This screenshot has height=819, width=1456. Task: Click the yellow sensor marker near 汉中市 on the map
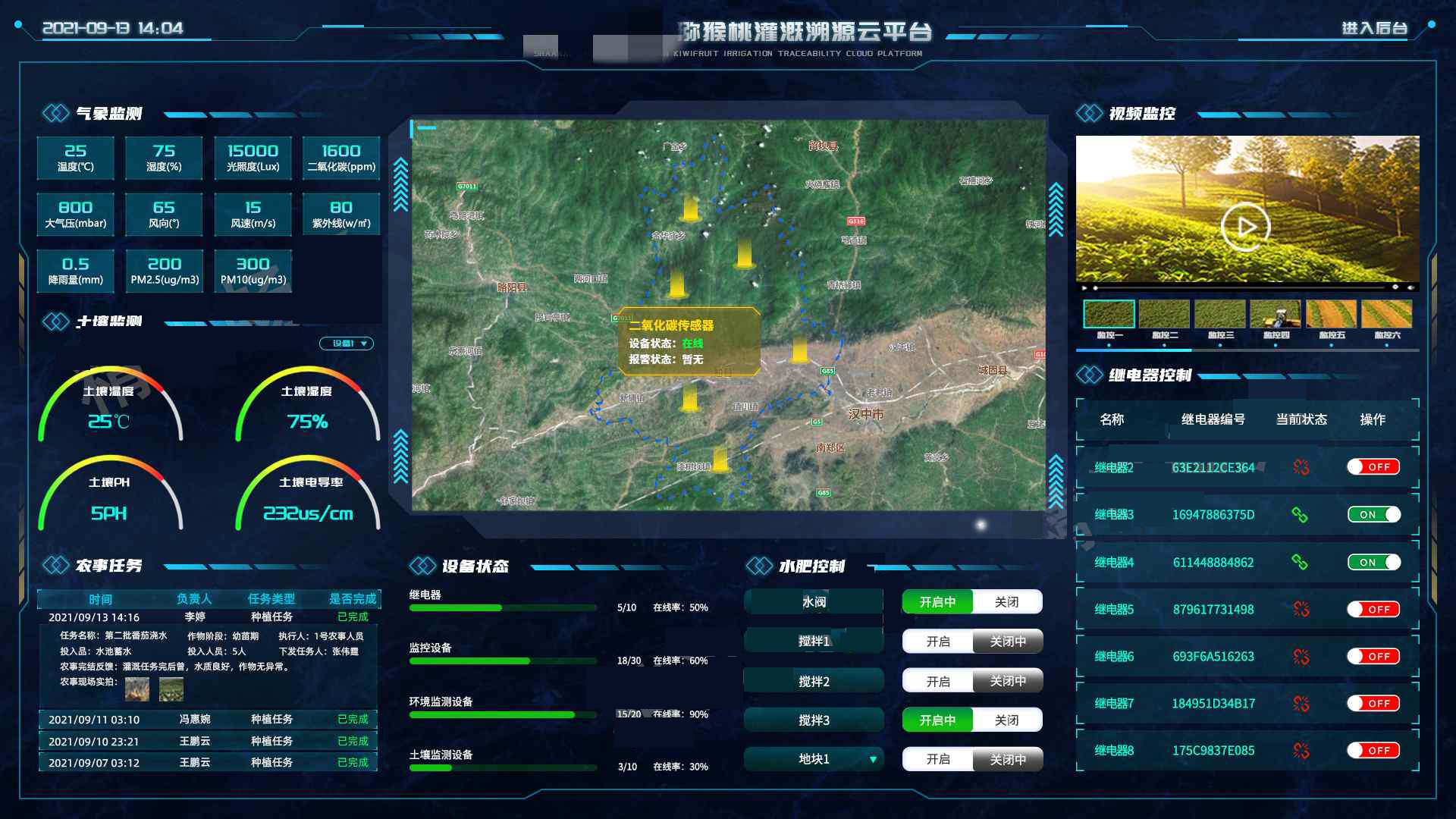pos(799,350)
